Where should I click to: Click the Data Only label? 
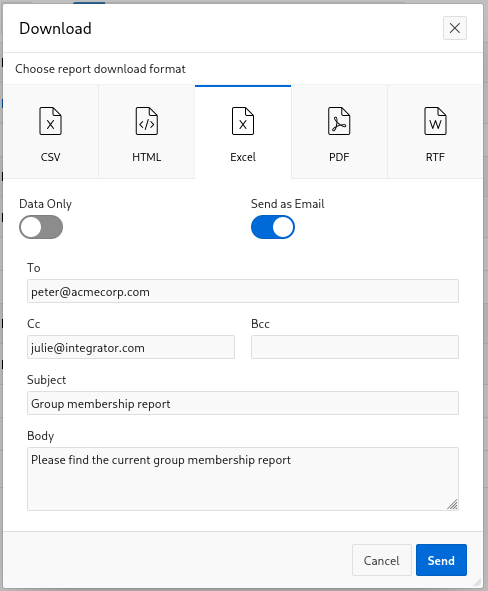[x=46, y=204]
